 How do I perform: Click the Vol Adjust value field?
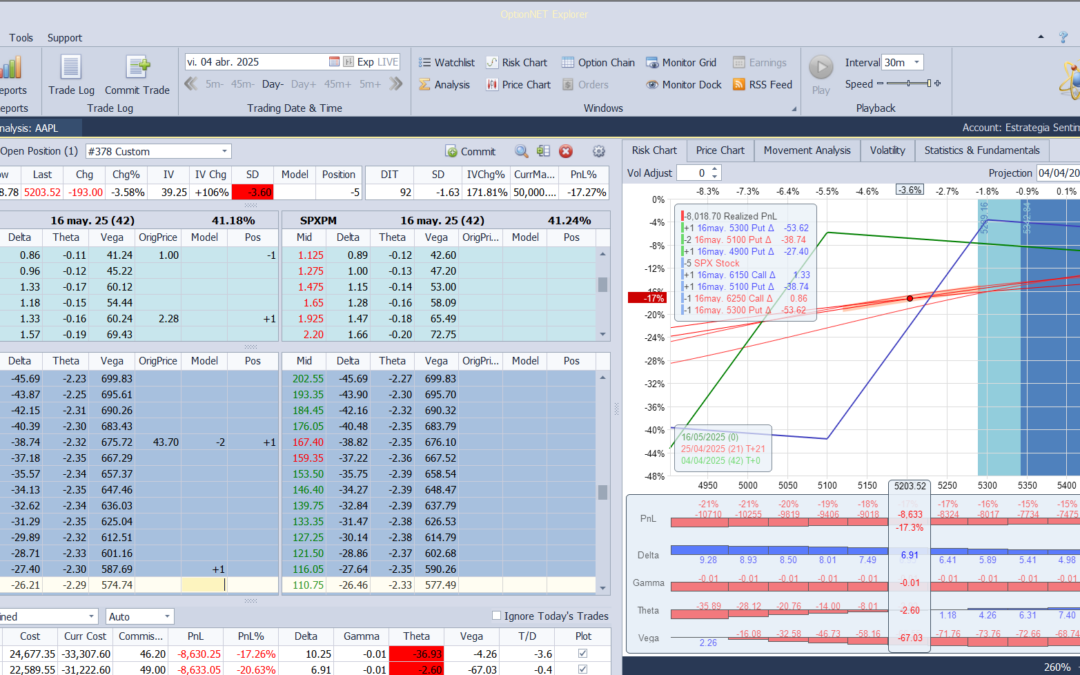pyautogui.click(x=692, y=173)
